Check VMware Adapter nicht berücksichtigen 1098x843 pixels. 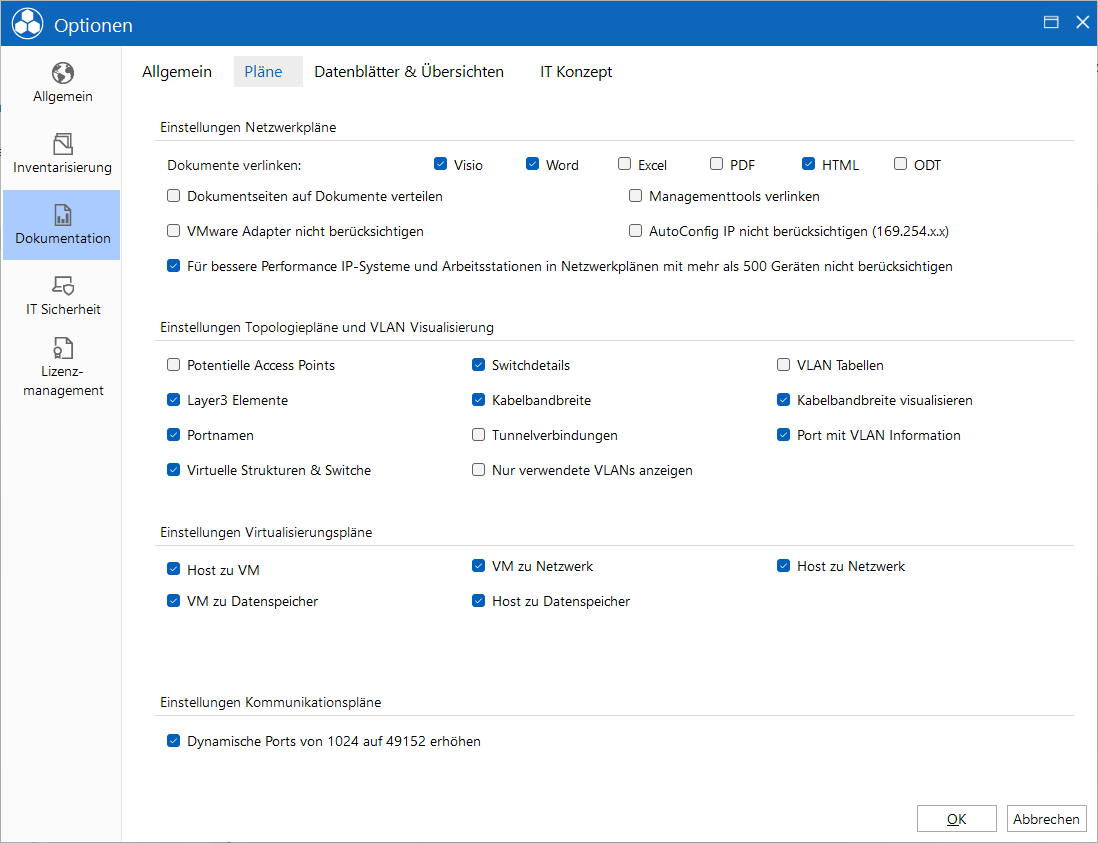[174, 231]
